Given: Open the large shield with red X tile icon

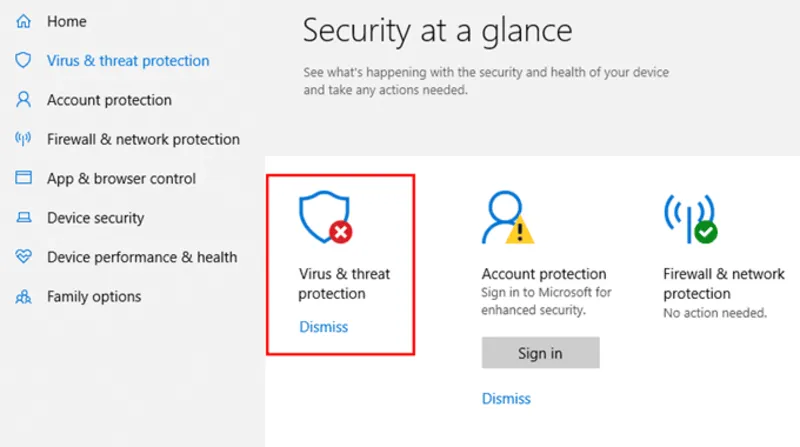Looking at the screenshot, I should (x=326, y=217).
